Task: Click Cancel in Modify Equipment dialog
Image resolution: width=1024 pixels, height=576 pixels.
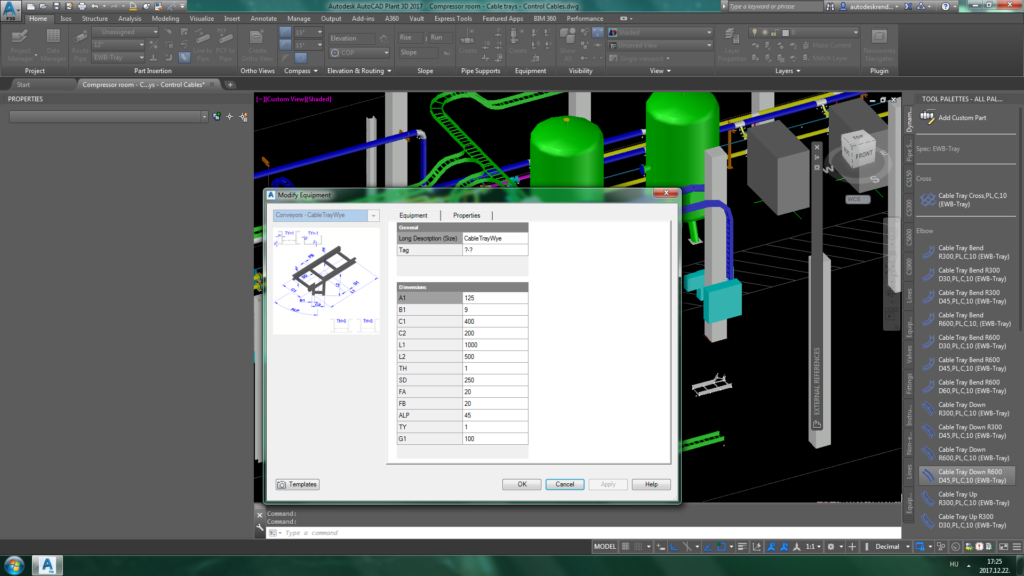Action: point(565,484)
